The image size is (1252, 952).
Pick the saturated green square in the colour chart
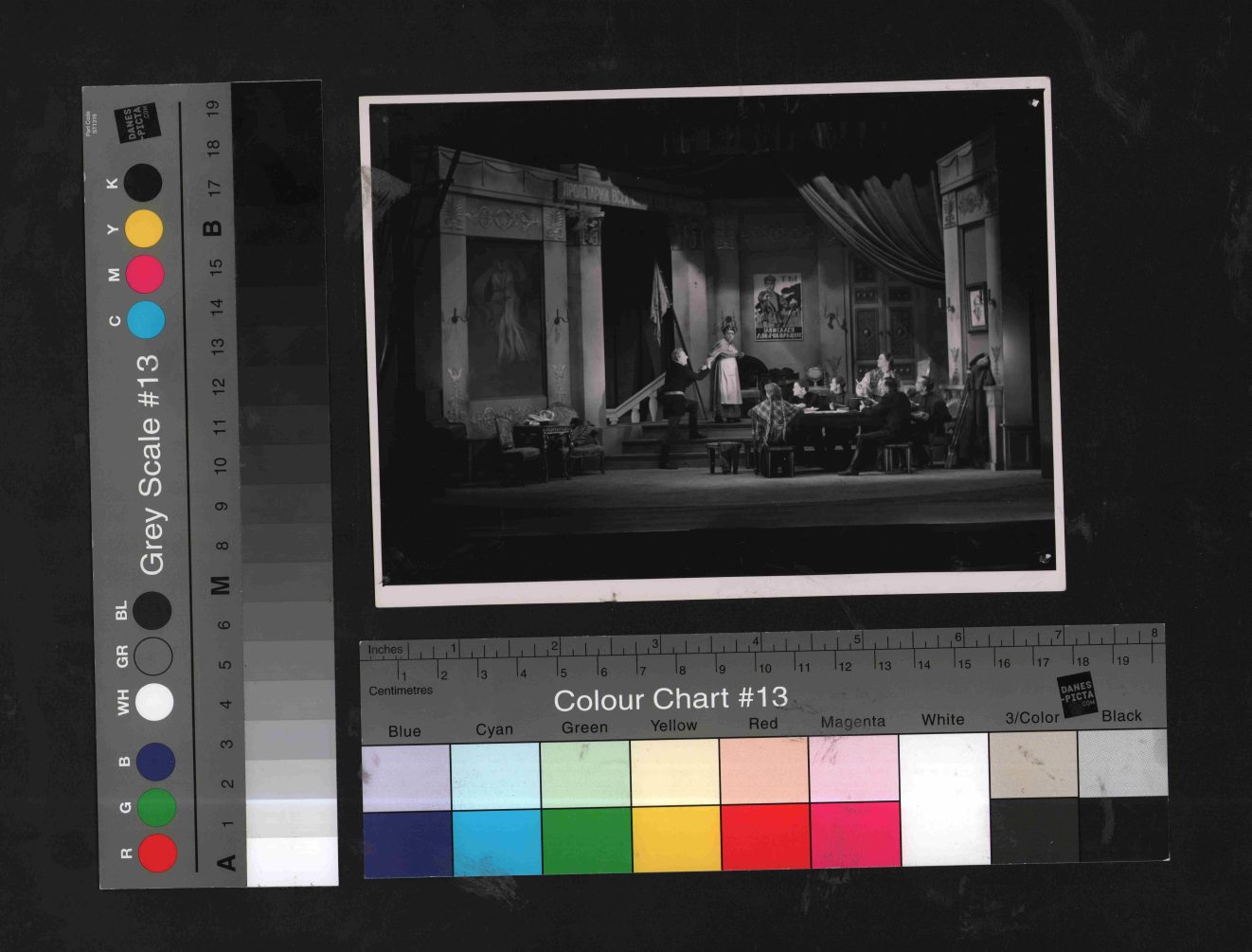point(586,839)
